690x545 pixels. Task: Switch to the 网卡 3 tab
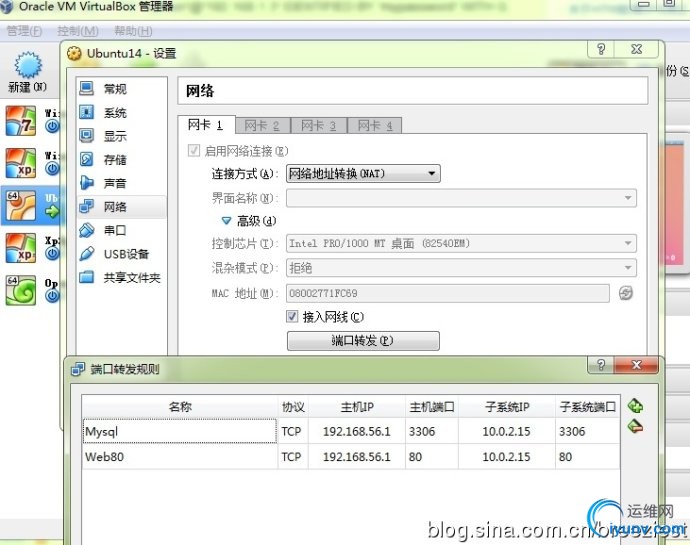pyautogui.click(x=319, y=126)
